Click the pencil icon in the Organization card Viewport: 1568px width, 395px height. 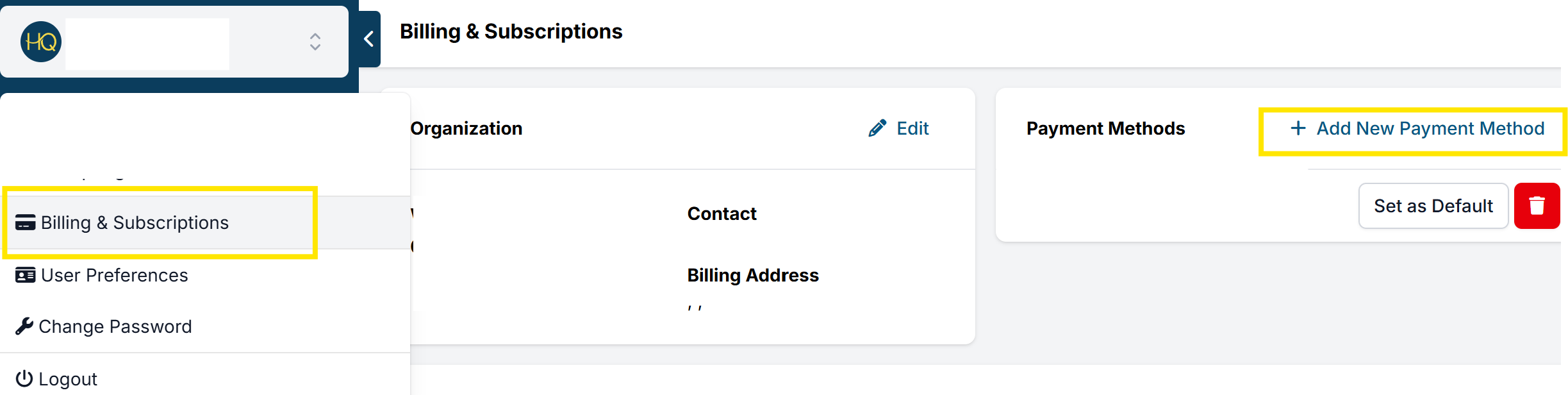point(877,128)
